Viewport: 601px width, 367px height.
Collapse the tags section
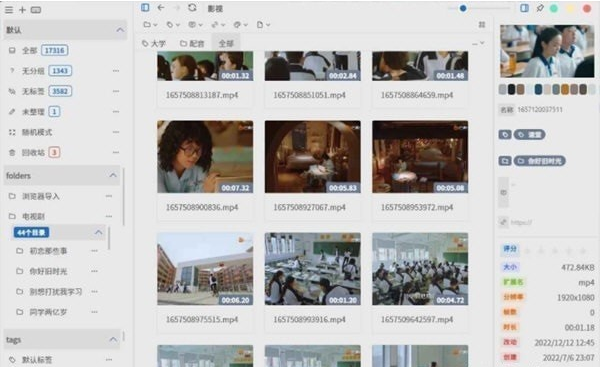(x=113, y=339)
